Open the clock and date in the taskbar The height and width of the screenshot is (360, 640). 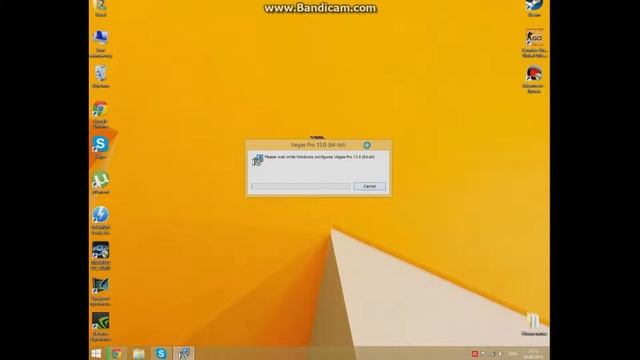[x=533, y=354]
